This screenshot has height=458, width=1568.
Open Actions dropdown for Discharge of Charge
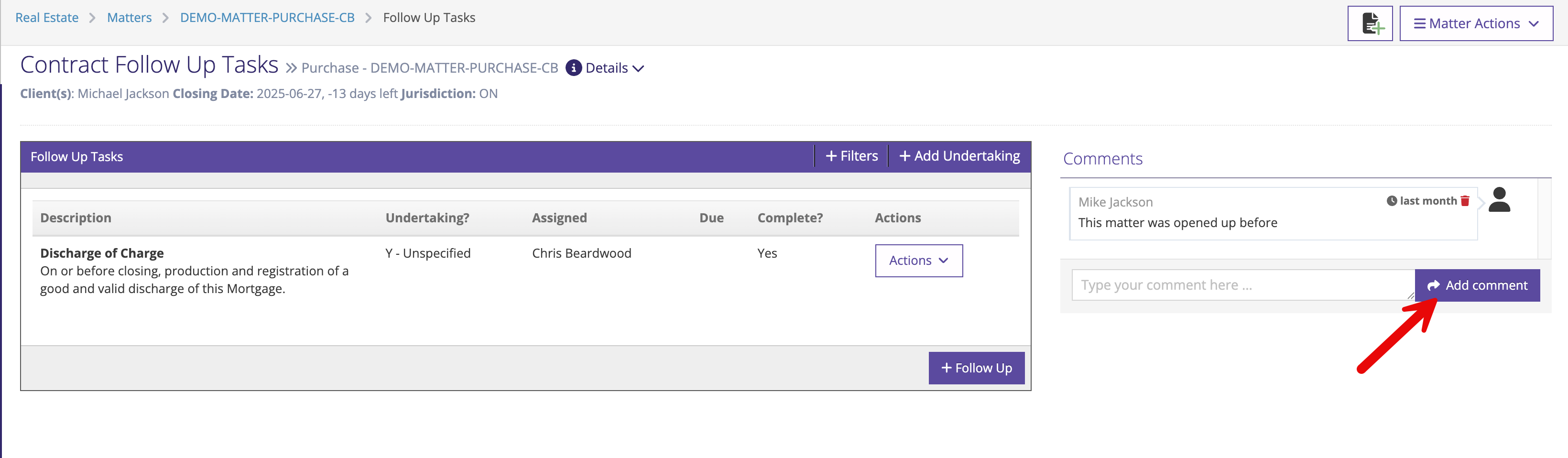point(918,261)
